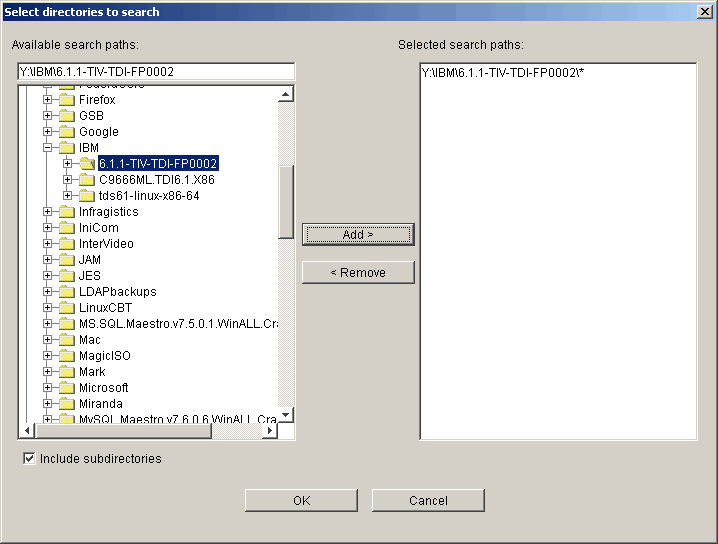Click the Microsoft folder icon
The image size is (718, 544).
coord(67,388)
